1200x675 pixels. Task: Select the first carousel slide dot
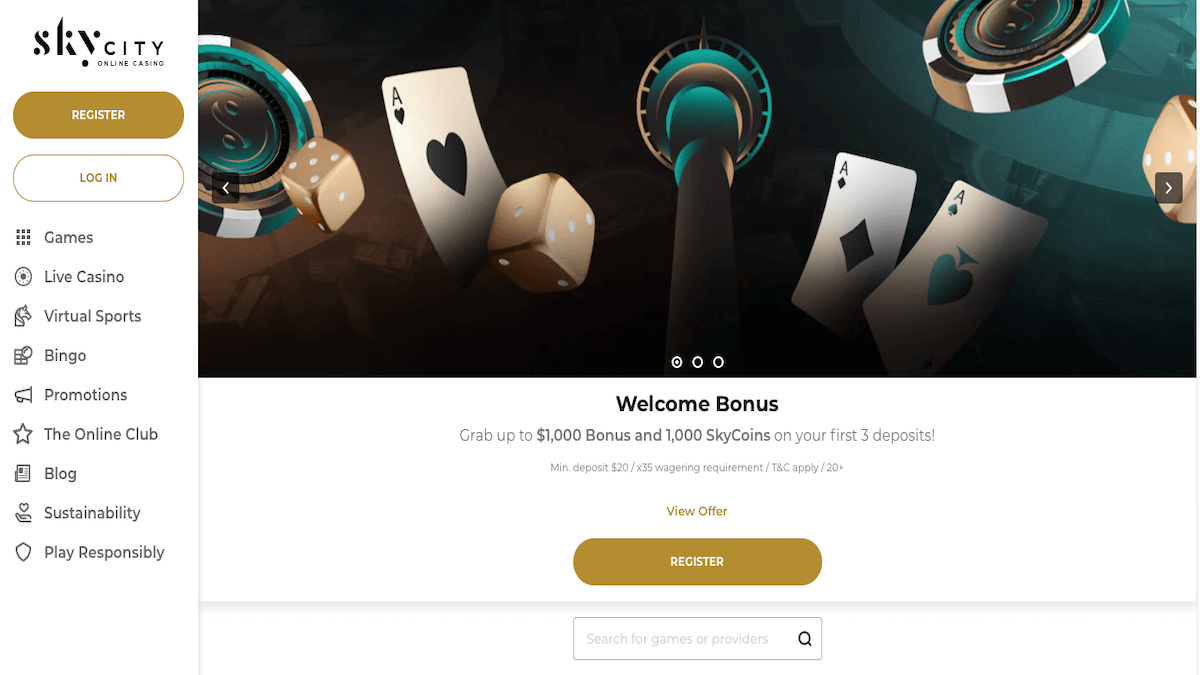(677, 362)
